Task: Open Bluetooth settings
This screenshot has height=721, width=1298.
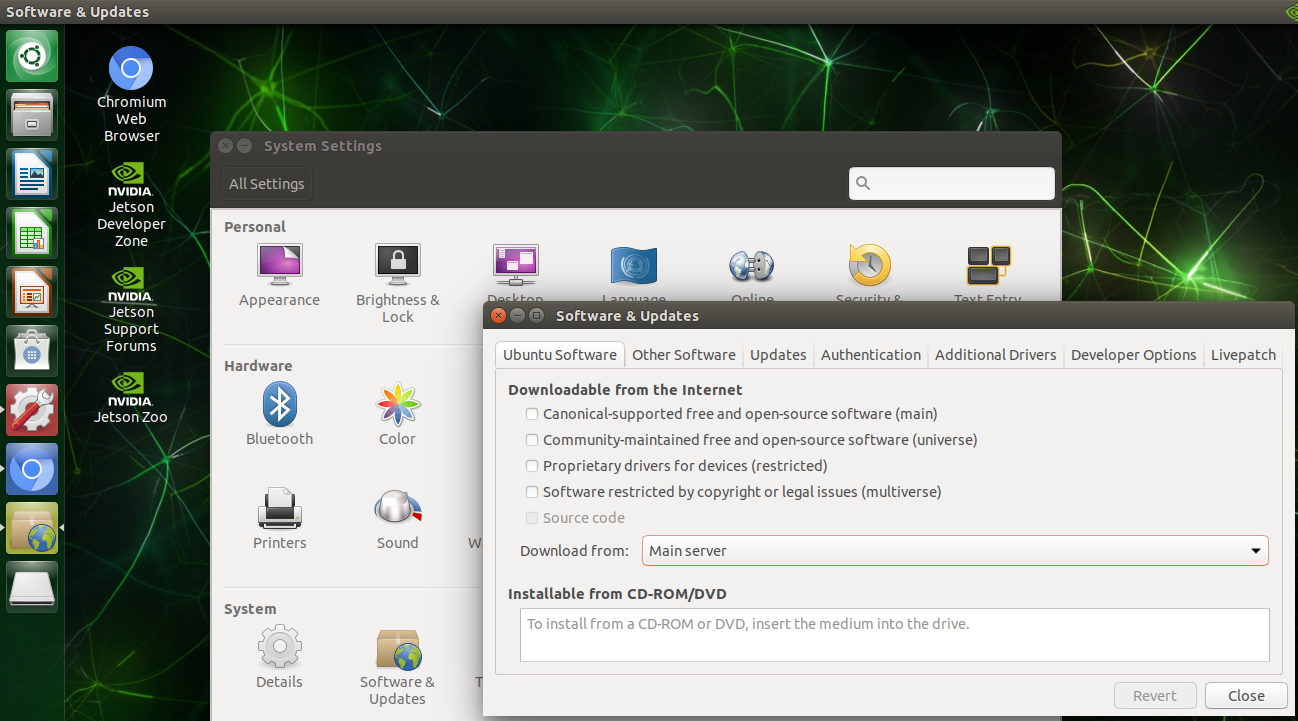Action: point(279,414)
